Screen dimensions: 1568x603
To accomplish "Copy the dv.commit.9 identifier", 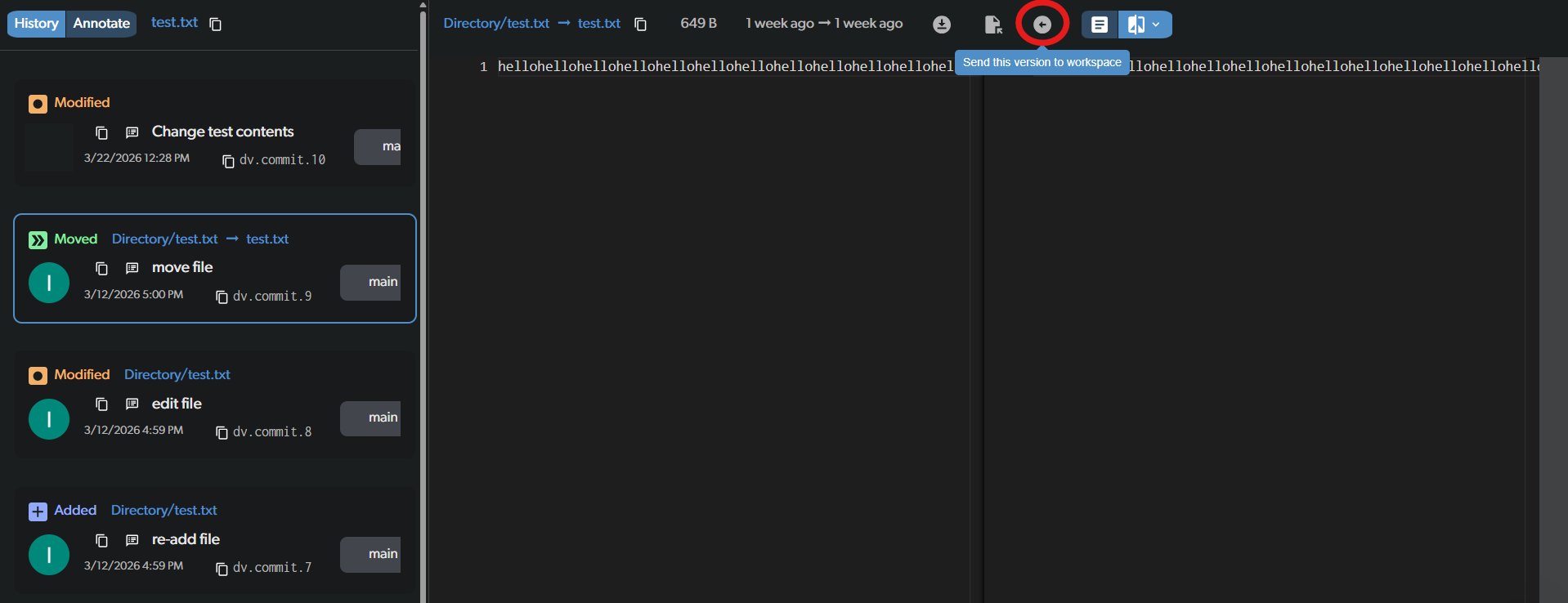I will tap(222, 297).
